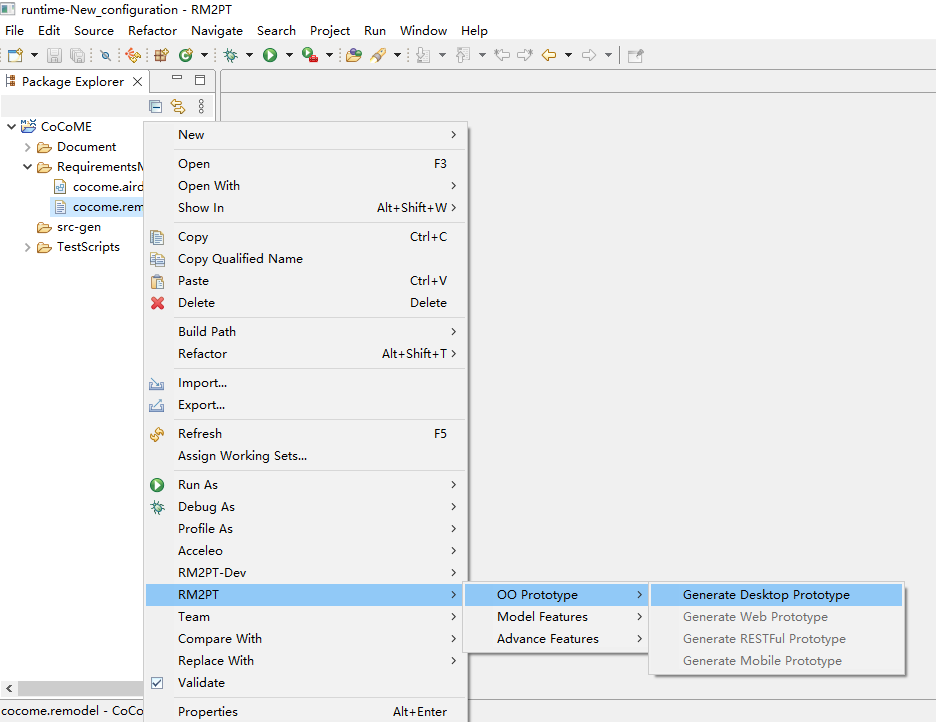Click the Debug bug icon in toolbar

tap(230, 55)
